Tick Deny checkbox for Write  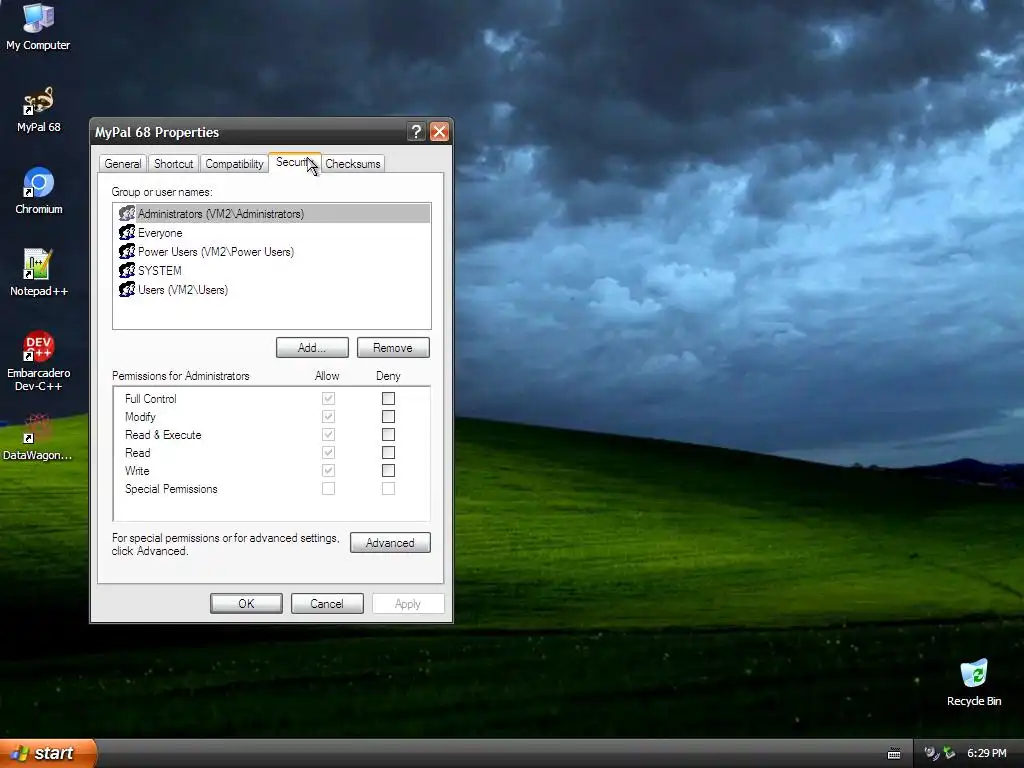388,470
